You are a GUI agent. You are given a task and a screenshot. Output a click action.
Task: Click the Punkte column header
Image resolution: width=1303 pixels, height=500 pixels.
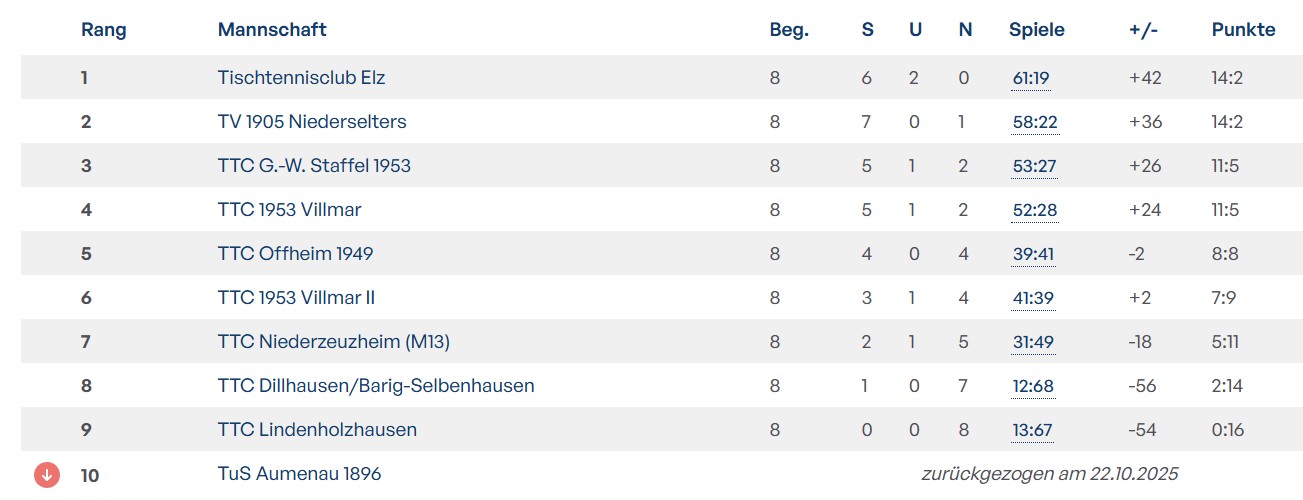1243,30
